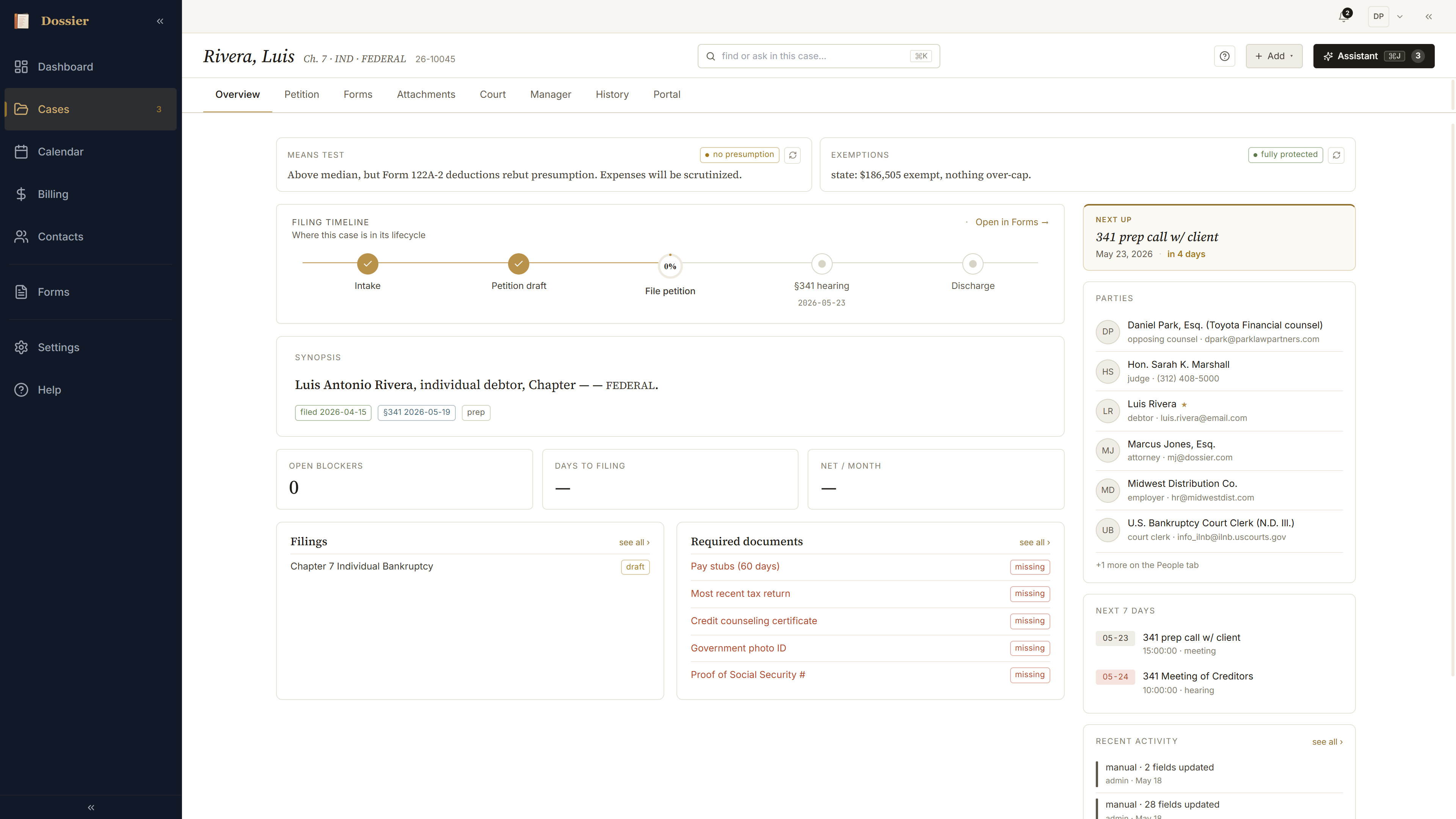The width and height of the screenshot is (1456, 819).
Task: Open the Add dropdown button
Action: (x=1274, y=56)
